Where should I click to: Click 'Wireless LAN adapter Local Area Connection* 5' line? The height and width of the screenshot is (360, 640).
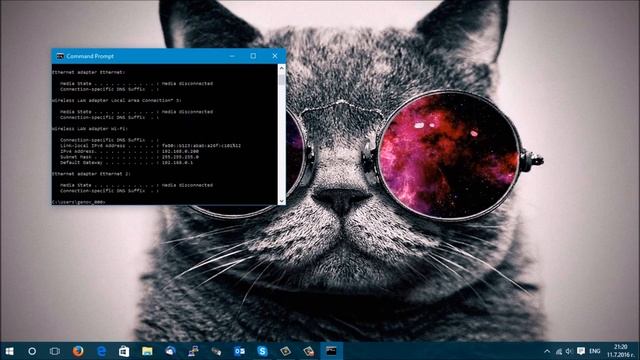pyautogui.click(x=117, y=100)
